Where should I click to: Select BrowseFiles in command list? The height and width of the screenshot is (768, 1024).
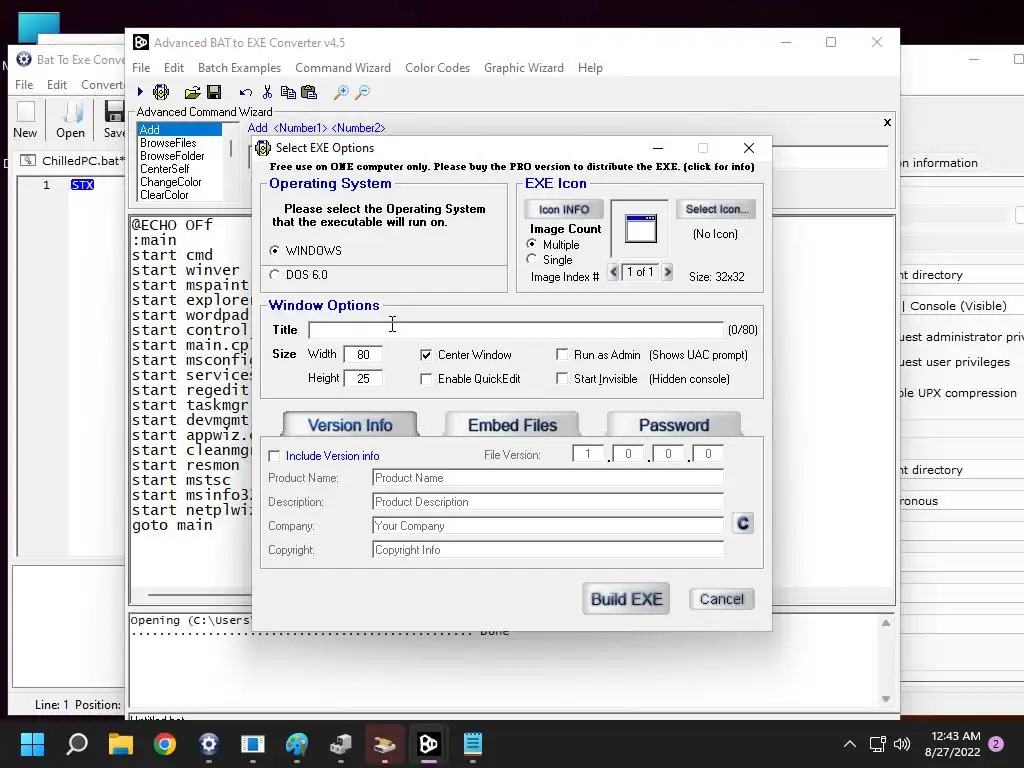[168, 143]
